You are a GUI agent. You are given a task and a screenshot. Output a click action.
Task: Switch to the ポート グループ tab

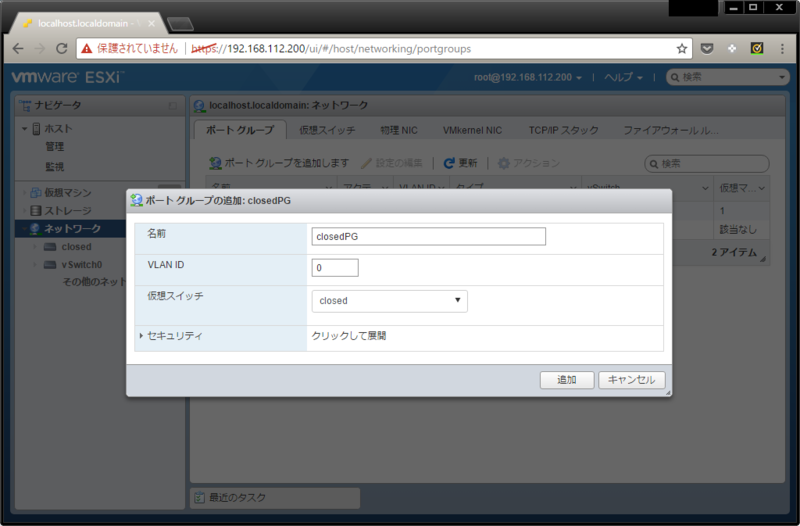click(x=240, y=130)
